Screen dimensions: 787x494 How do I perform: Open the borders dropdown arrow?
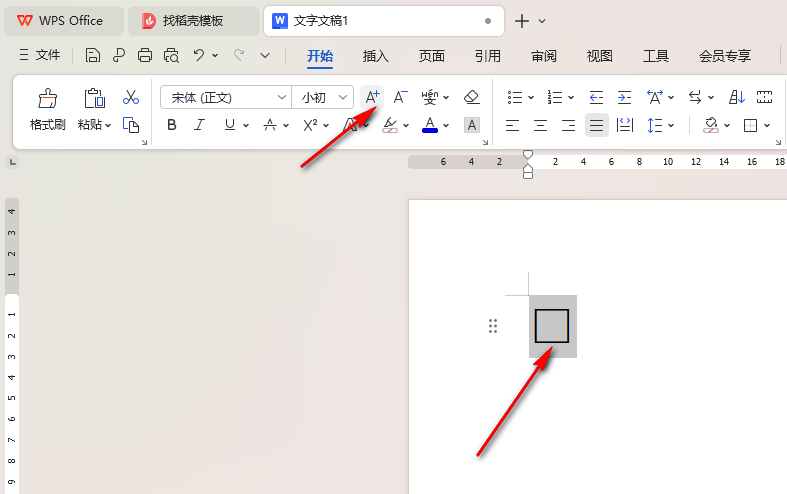point(767,125)
